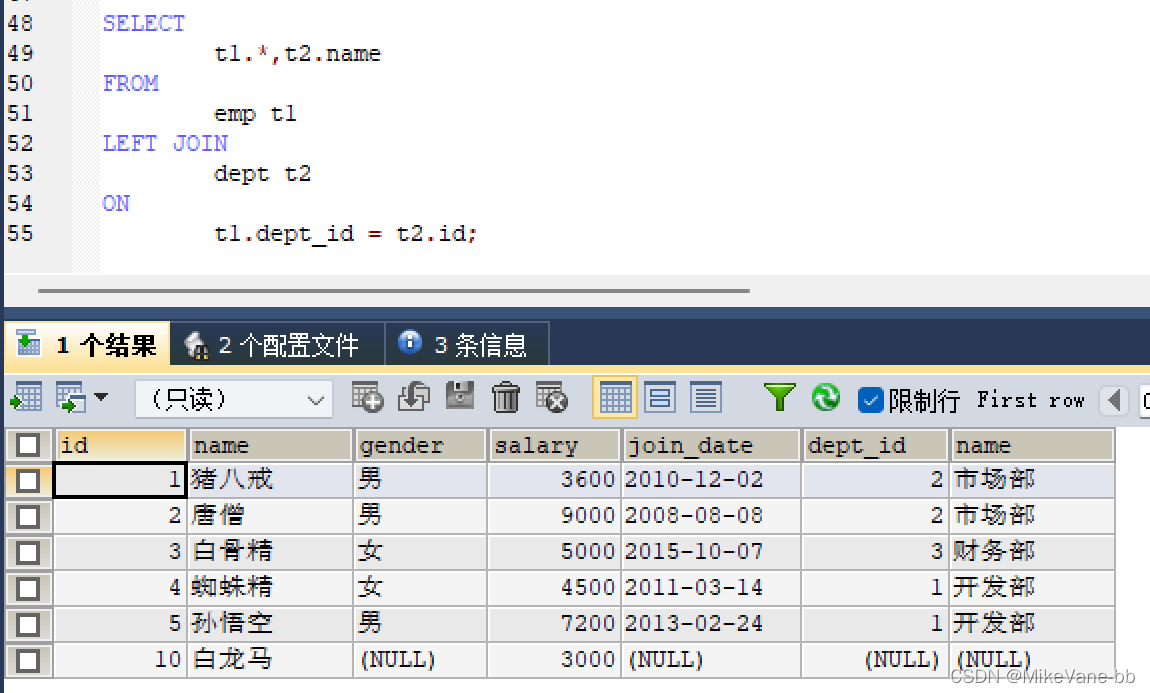Open the 3 条信息 info tab
The image size is (1150, 693).
467,344
